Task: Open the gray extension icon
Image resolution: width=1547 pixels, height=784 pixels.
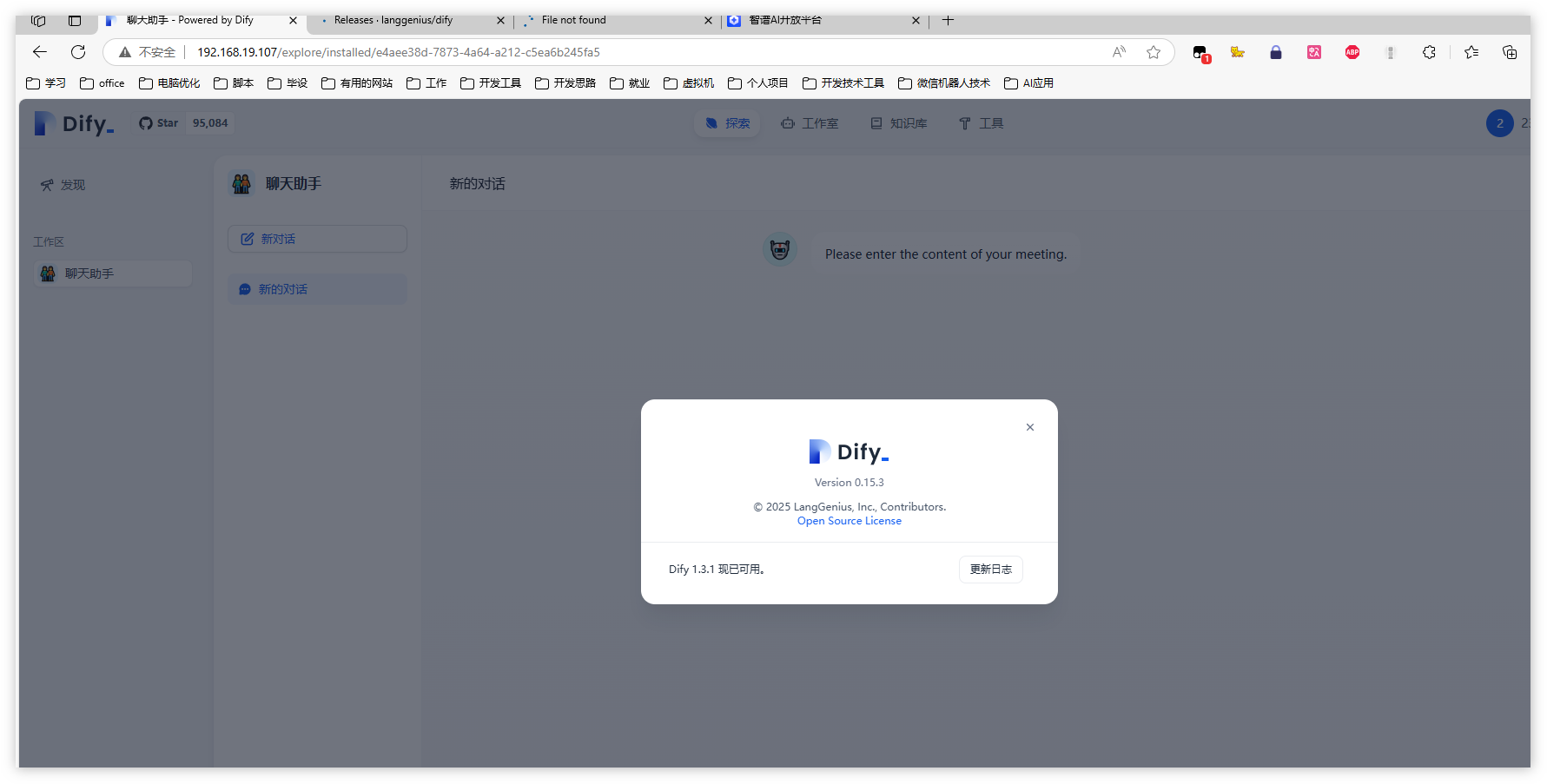Action: click(1391, 52)
